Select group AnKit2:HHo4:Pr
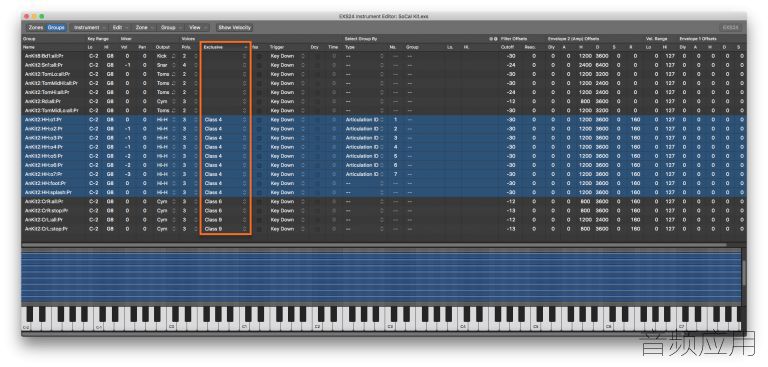Image resolution: width=768 pixels, height=367 pixels. [45, 147]
